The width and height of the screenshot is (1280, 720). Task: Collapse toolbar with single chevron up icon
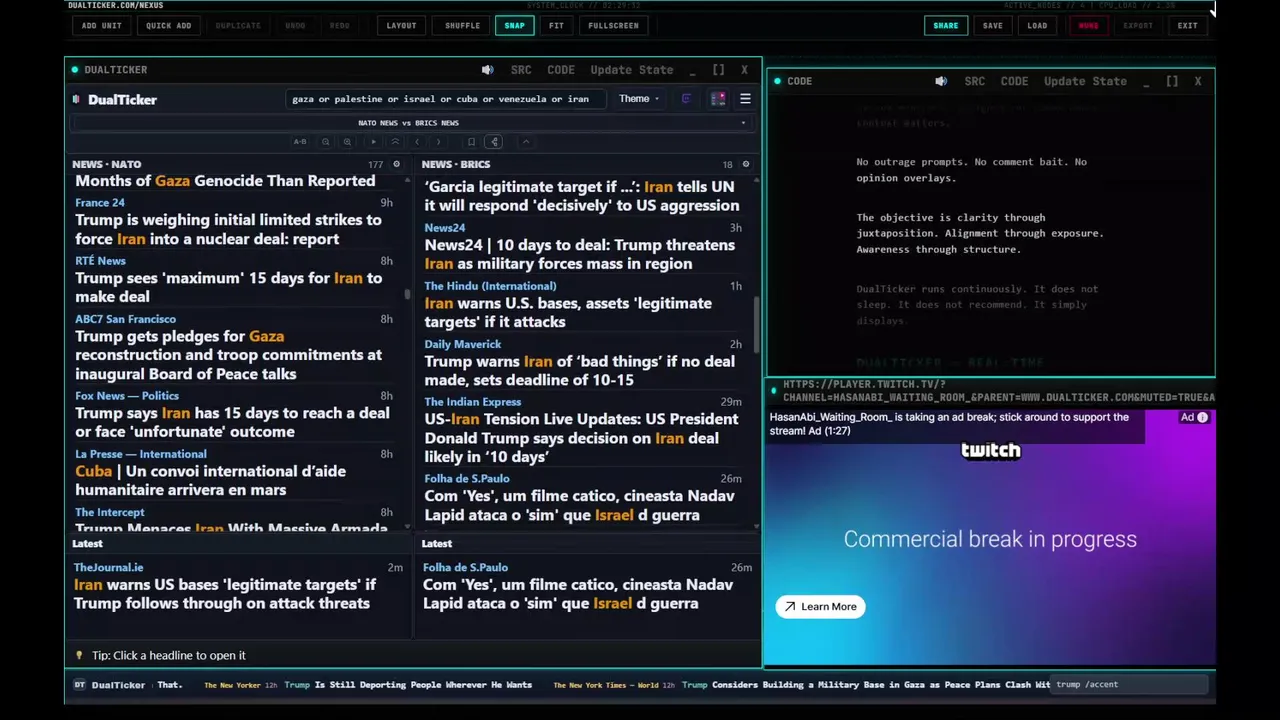coord(526,142)
